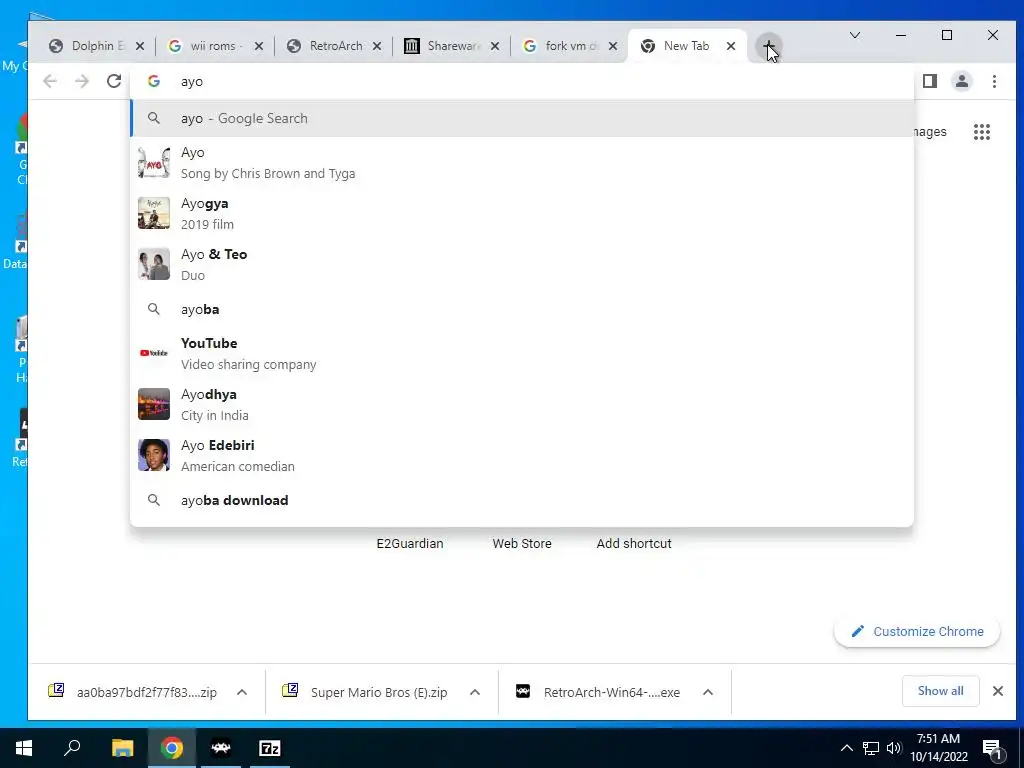Click the Chrome taskbar icon

pyautogui.click(x=172, y=748)
